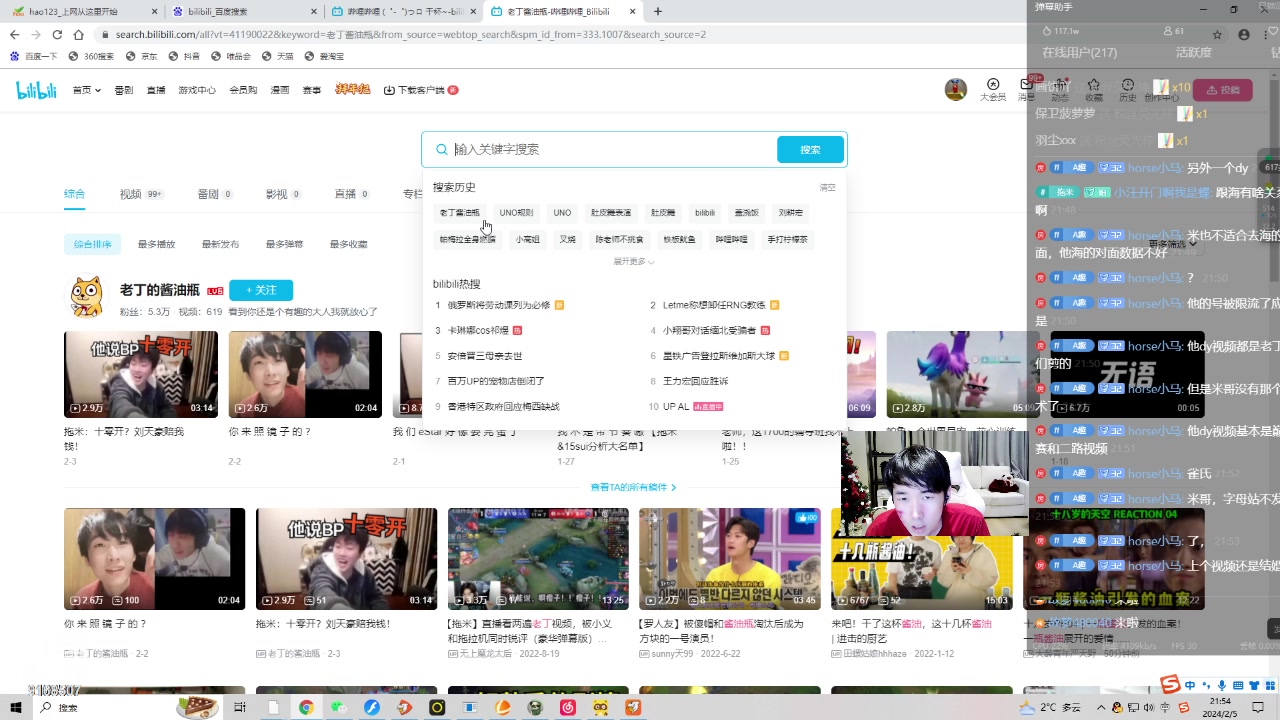
Task: Reload the page with refresh icon
Action: tap(56, 34)
